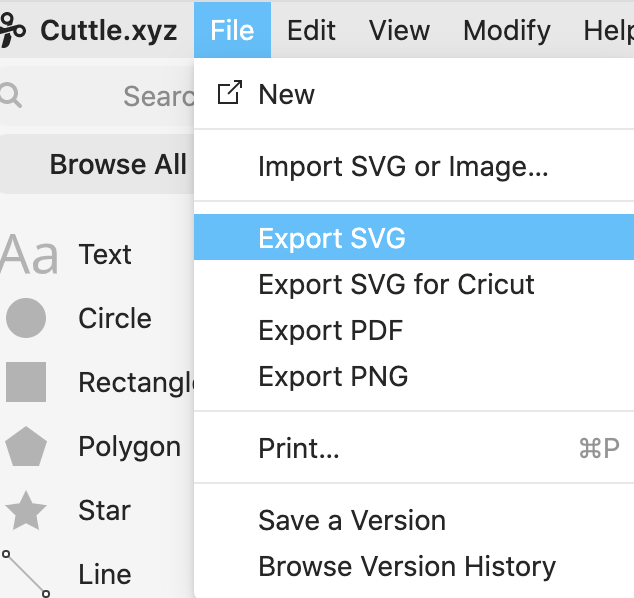Image resolution: width=634 pixels, height=598 pixels.
Task: Open the Modify menu
Action: 506,31
